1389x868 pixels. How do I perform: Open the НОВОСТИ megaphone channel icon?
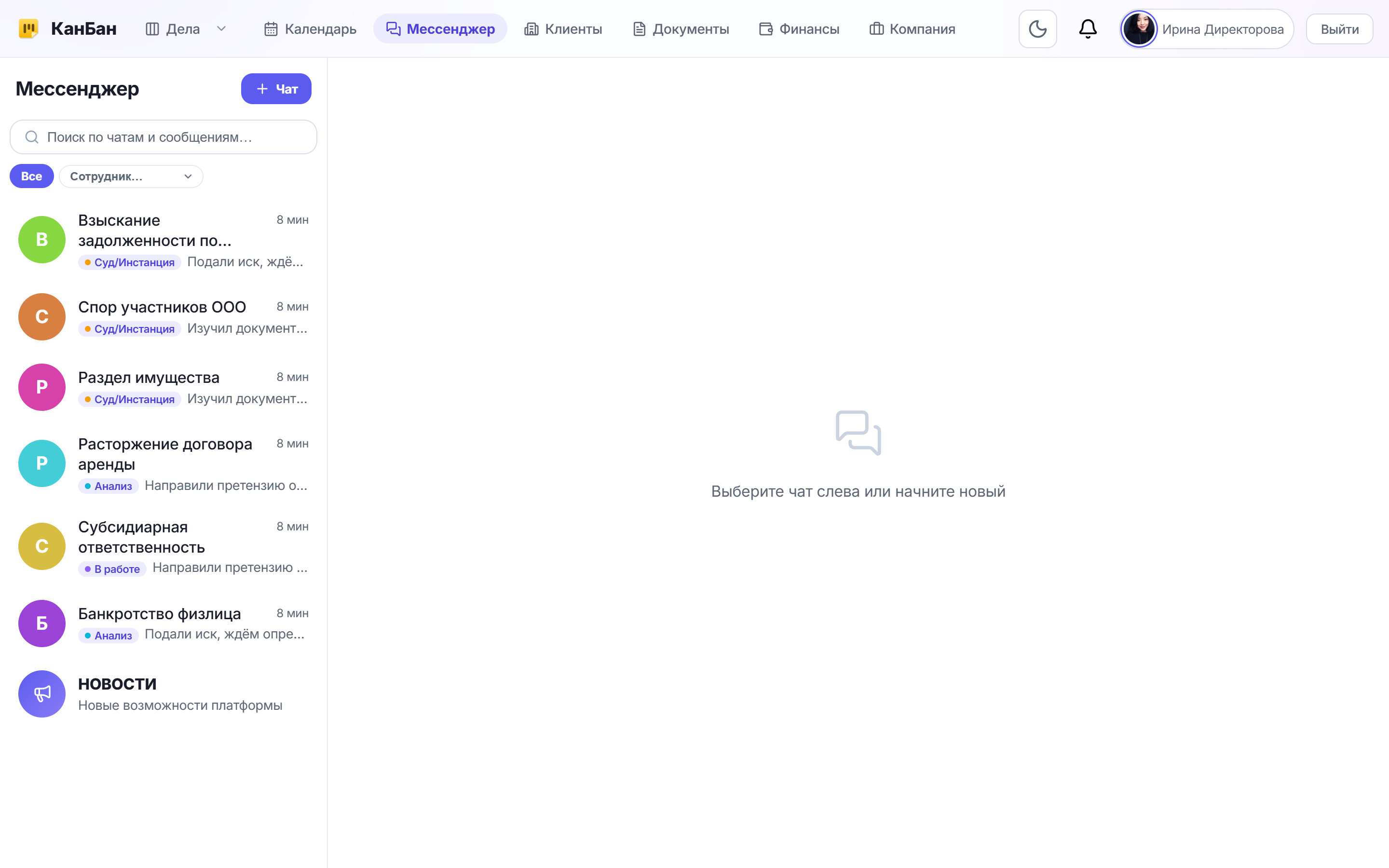click(42, 693)
